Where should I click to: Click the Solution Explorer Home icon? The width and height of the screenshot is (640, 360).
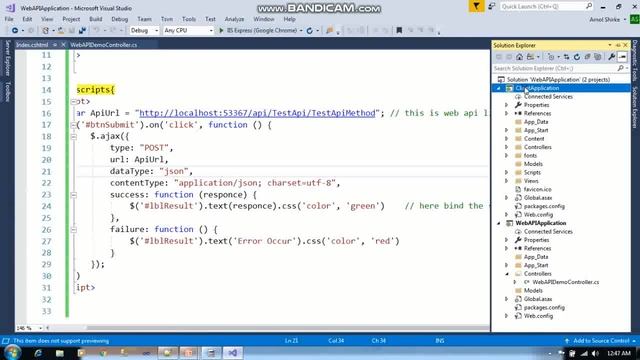pos(519,57)
